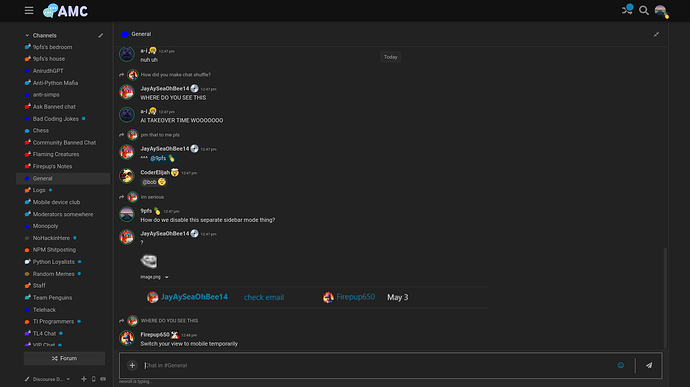690x387 pixels.
Task: Open the Random Memes channel
Action: coord(63,274)
